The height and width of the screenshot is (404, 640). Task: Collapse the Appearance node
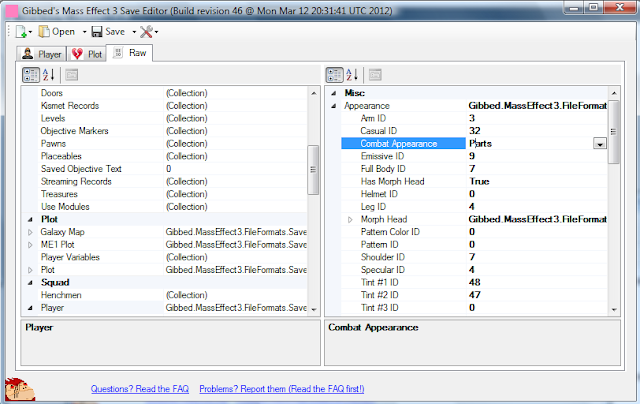pos(333,106)
